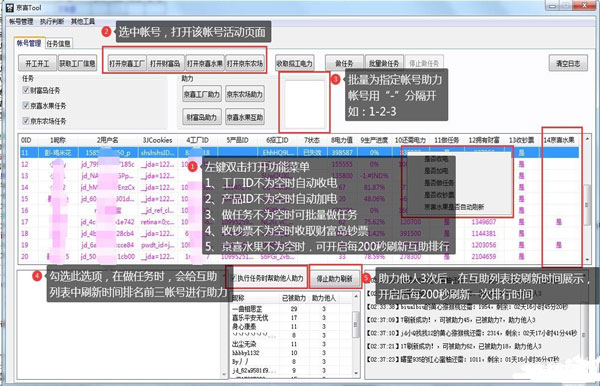
Task: Click the 清空日志 button
Action: [x=568, y=63]
